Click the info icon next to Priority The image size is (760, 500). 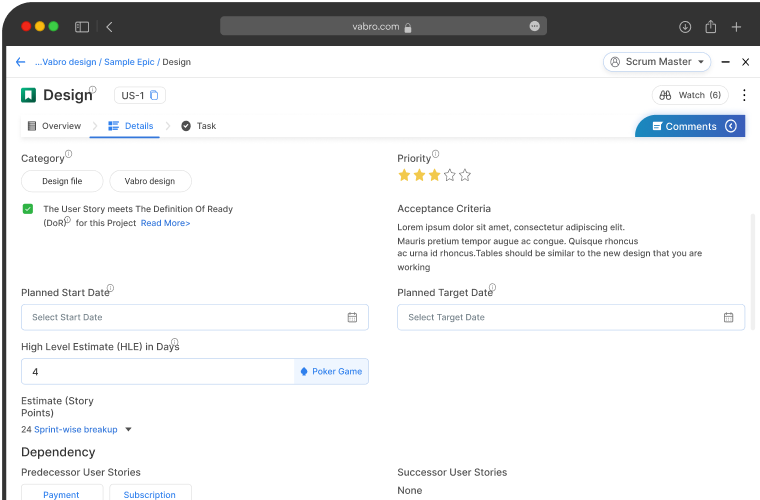pyautogui.click(x=437, y=156)
